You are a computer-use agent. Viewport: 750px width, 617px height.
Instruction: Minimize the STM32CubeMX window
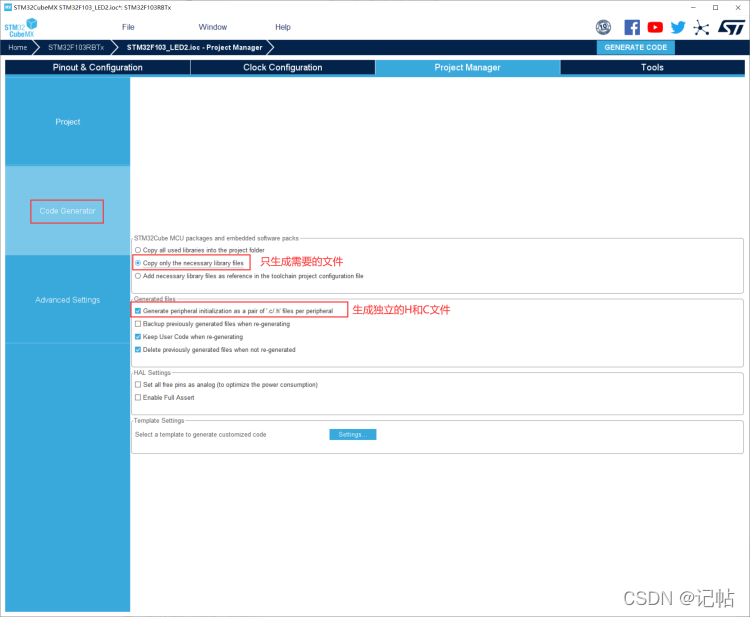pyautogui.click(x=693, y=7)
